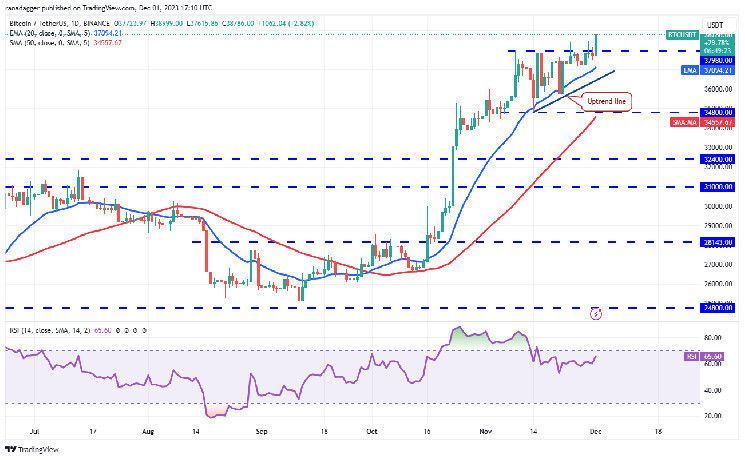Select the 24800.00 horizontal level label
Viewport: 745px width, 460px height.
(718, 309)
